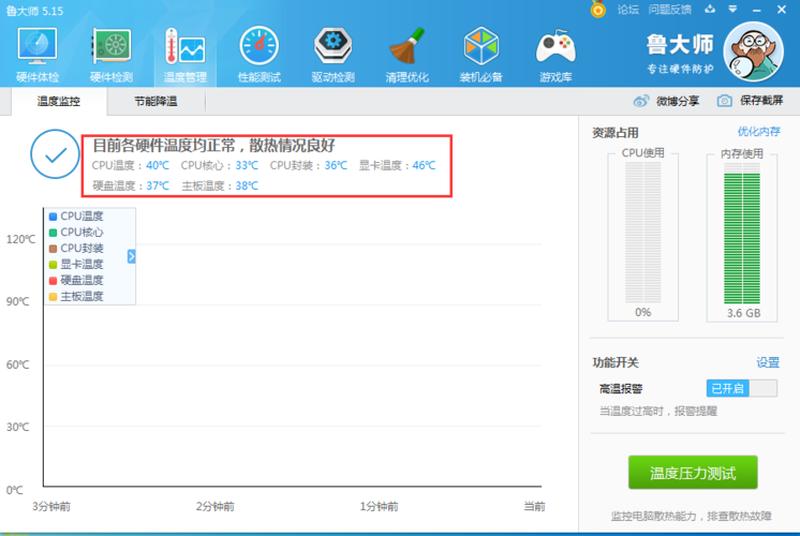800x536 pixels.
Task: Collapse the chart legend with arrow
Action: 131,257
